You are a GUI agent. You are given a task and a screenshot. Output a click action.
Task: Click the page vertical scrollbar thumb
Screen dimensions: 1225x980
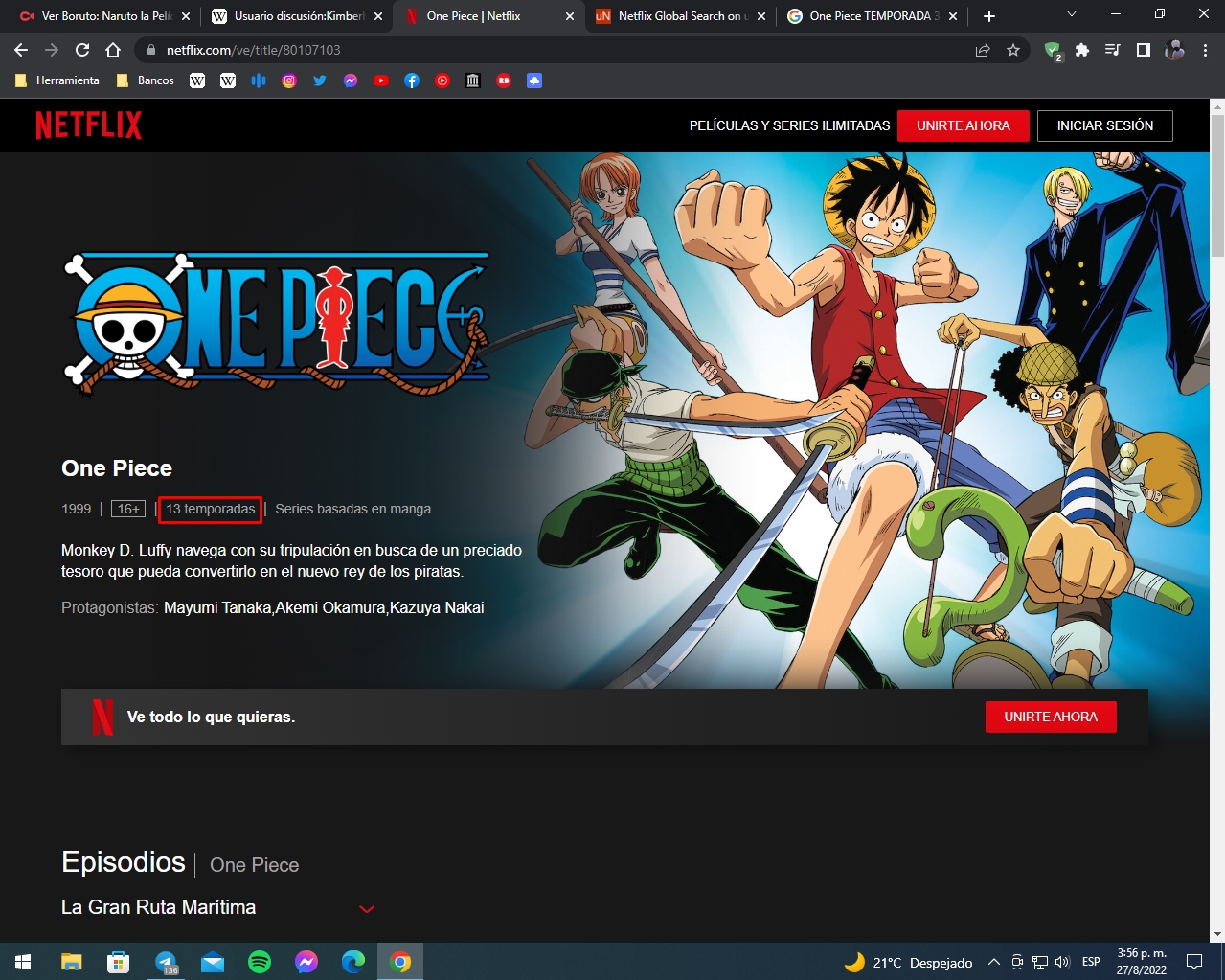1217,185
